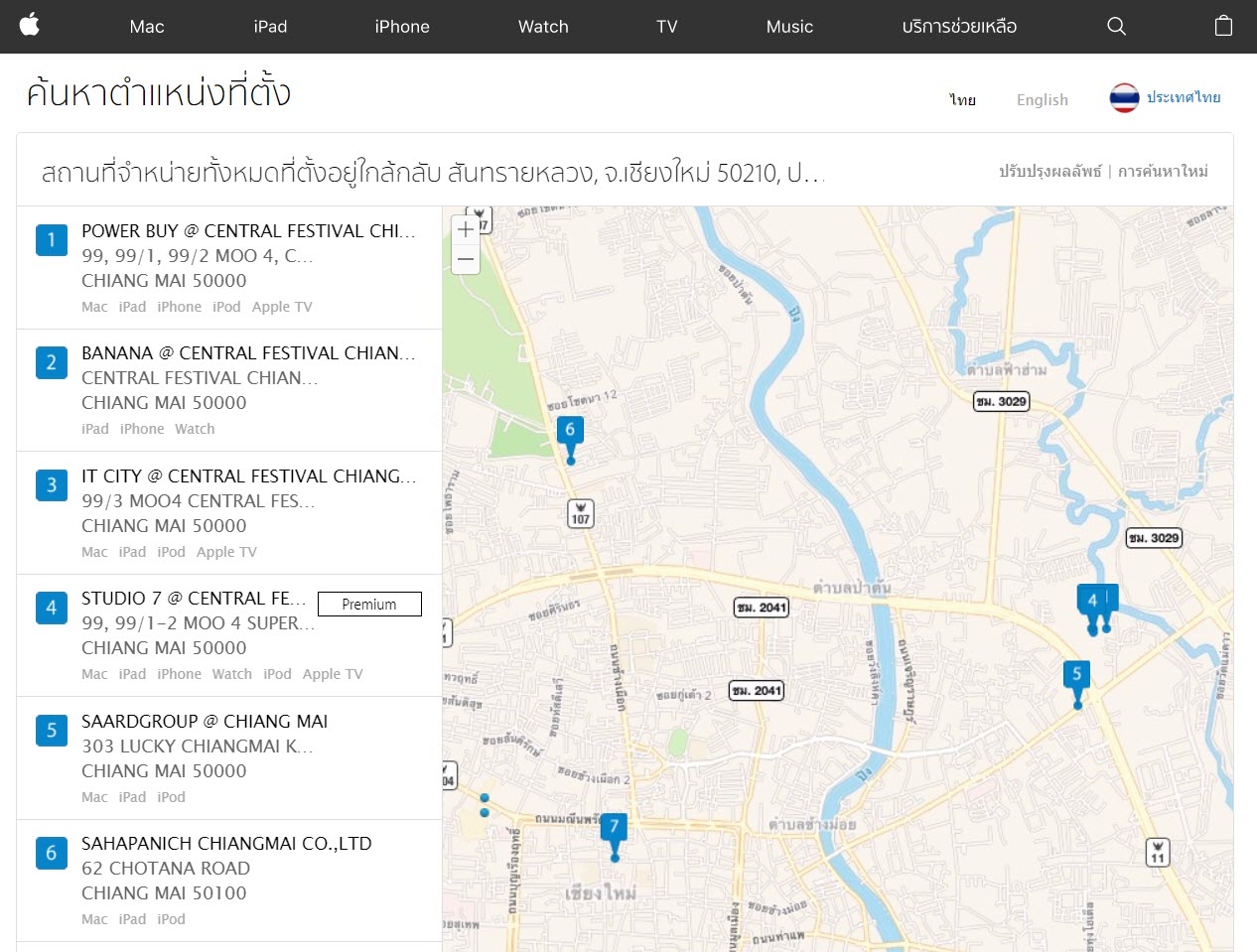1257x952 pixels.
Task: Start a new search via การค้นหาใหม่
Action: pos(1163,172)
